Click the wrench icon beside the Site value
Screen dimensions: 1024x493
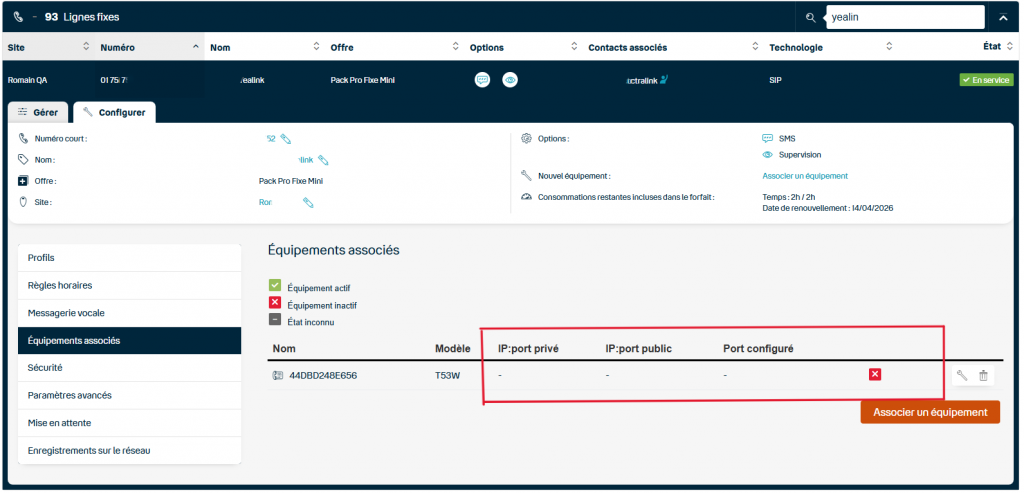point(309,203)
